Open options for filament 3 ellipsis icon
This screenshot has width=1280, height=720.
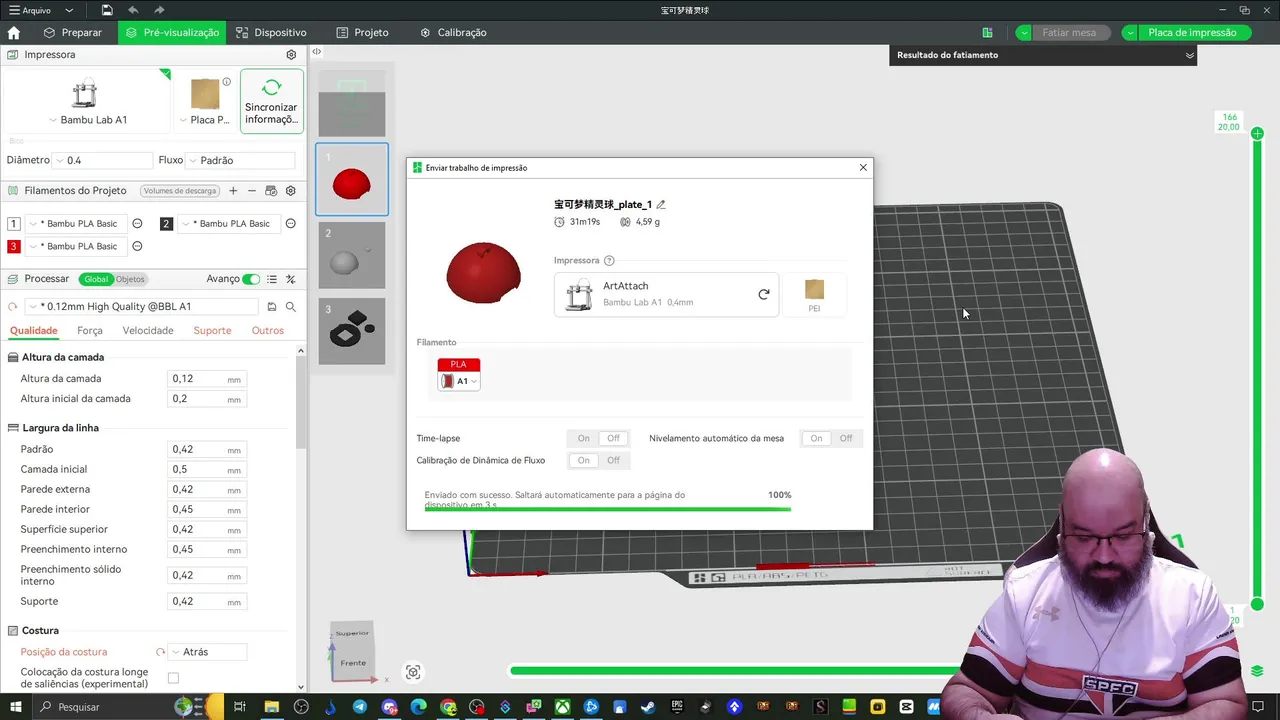pos(138,246)
